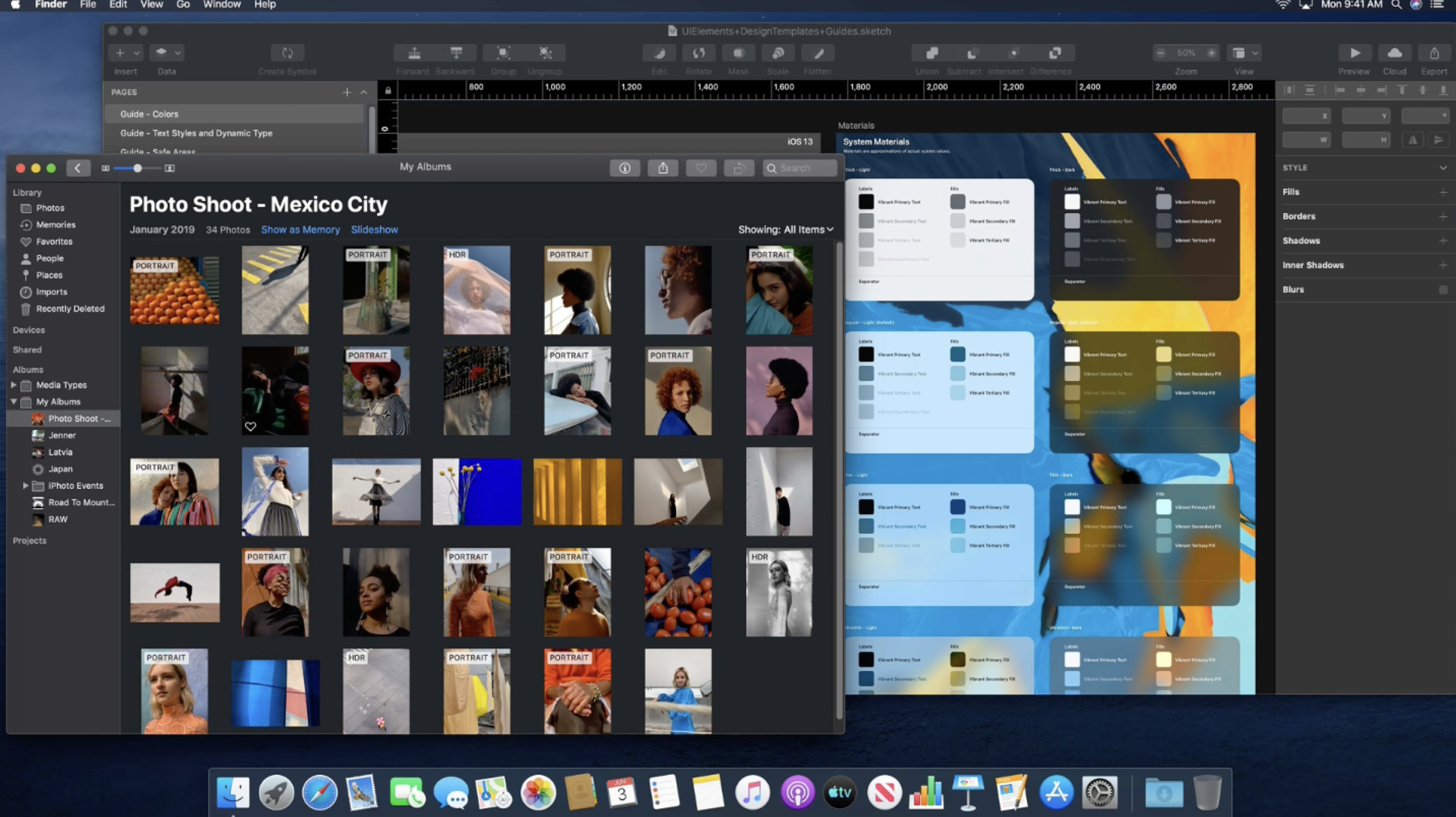The width and height of the screenshot is (1456, 817).
Task: Click the Sketch Preview play icon
Action: point(1354,53)
